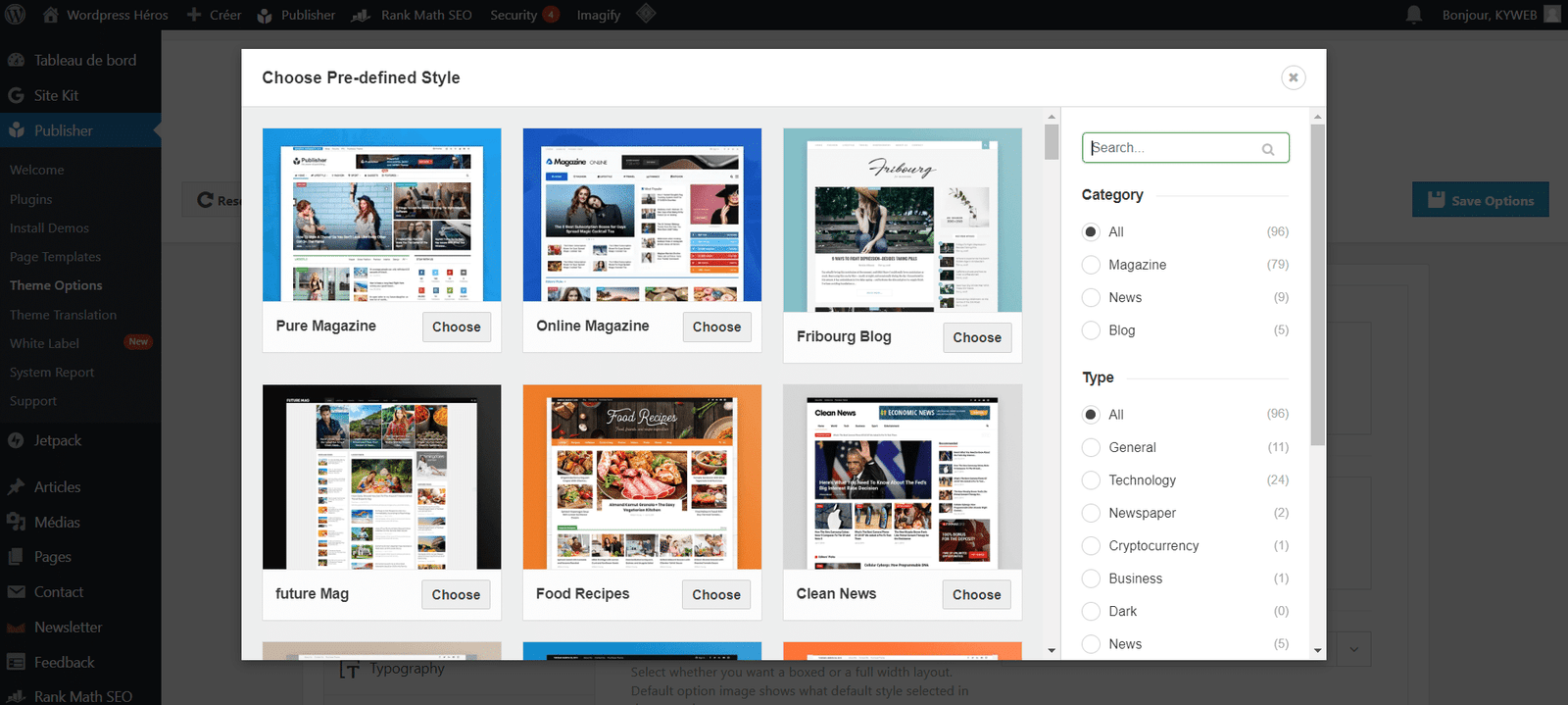This screenshot has width=1568, height=705.
Task: Open Site Kit from sidebar
Action: [x=56, y=95]
